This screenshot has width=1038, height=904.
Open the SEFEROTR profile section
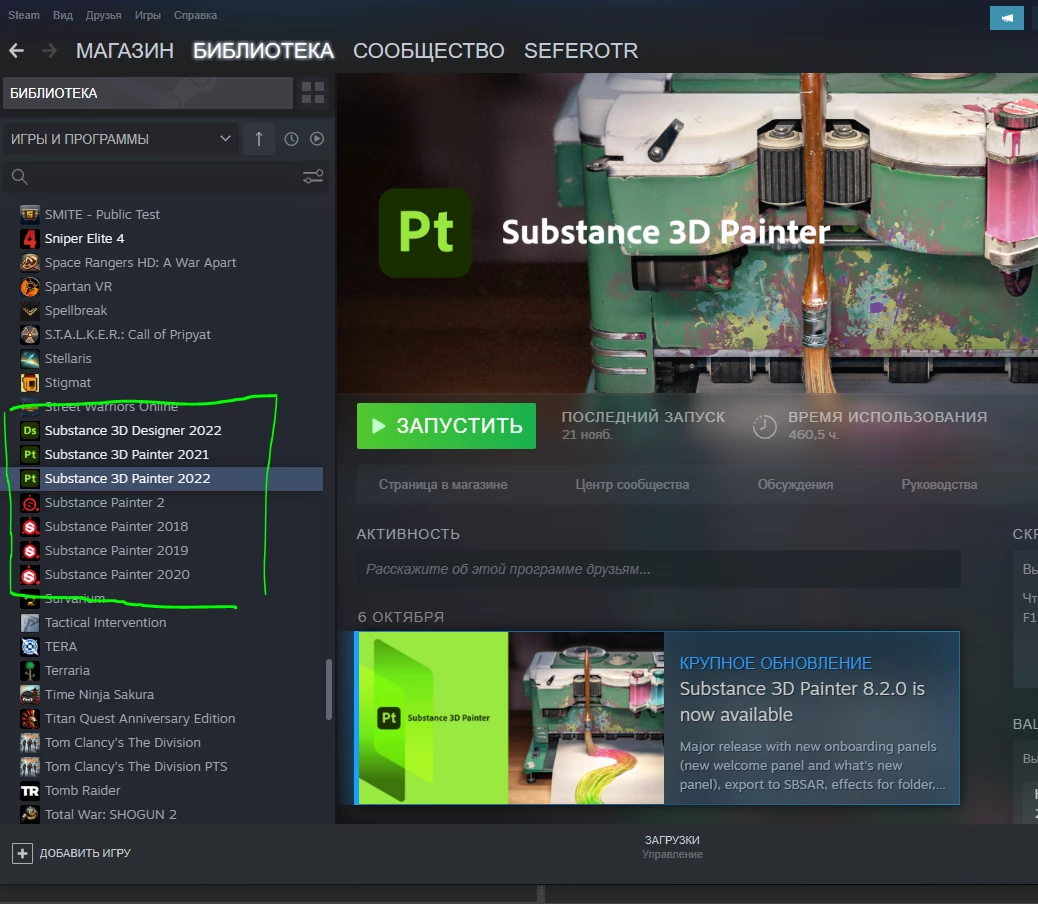581,51
